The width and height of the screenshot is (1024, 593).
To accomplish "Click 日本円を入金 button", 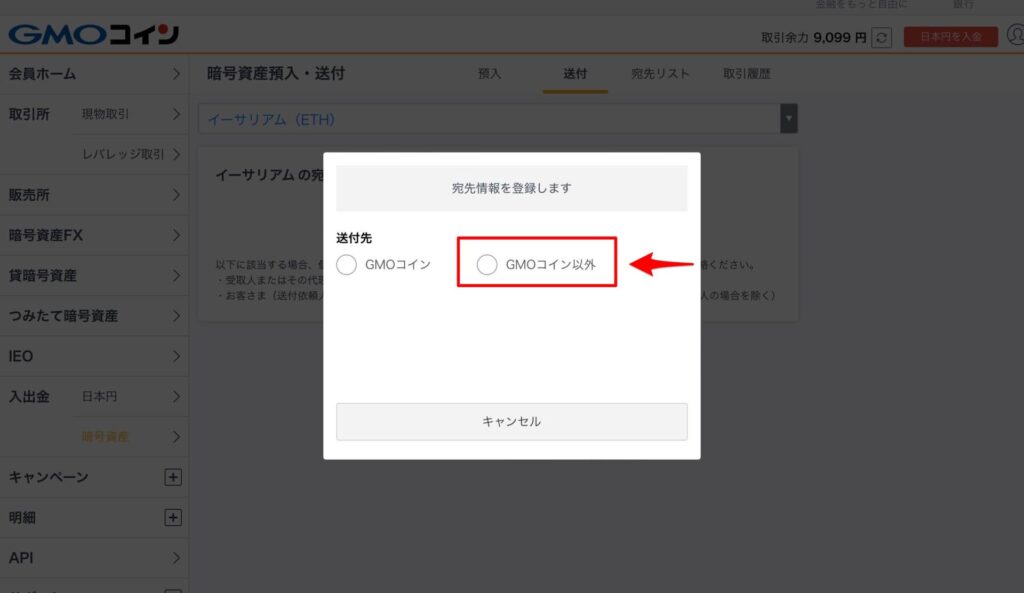I will 950,37.
